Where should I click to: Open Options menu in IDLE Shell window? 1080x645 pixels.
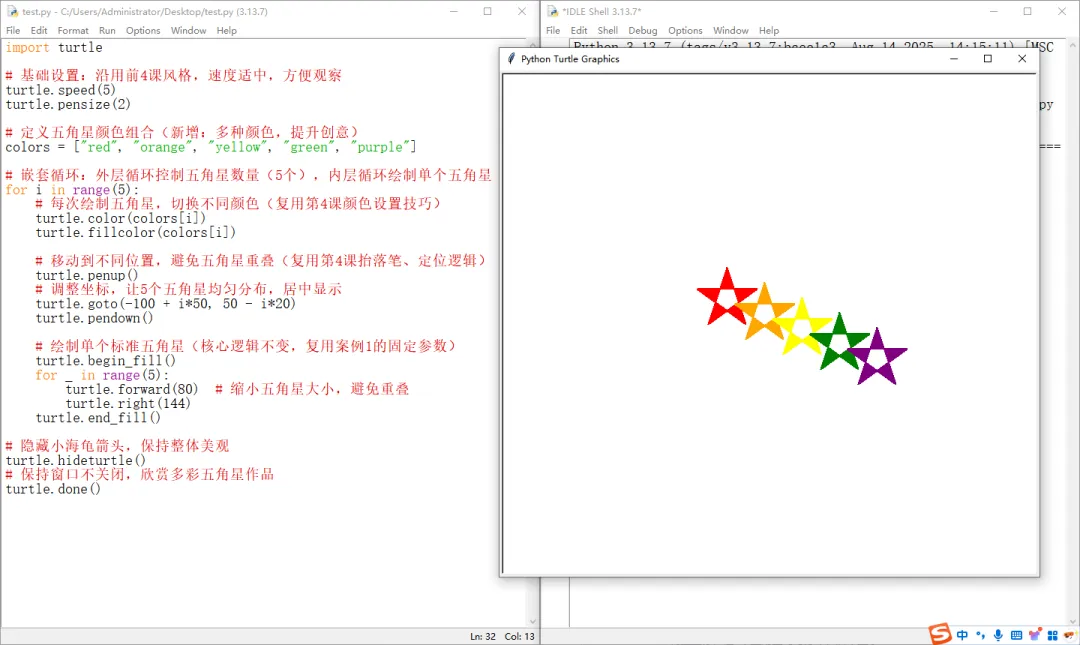(685, 30)
